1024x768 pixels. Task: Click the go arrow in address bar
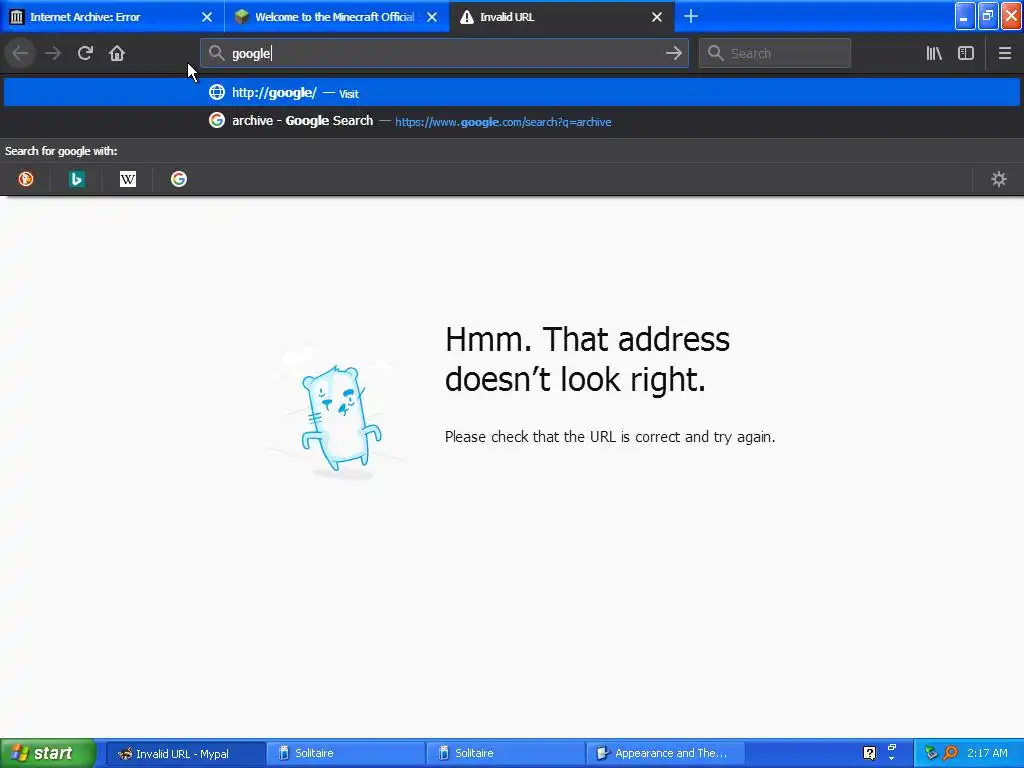(673, 54)
